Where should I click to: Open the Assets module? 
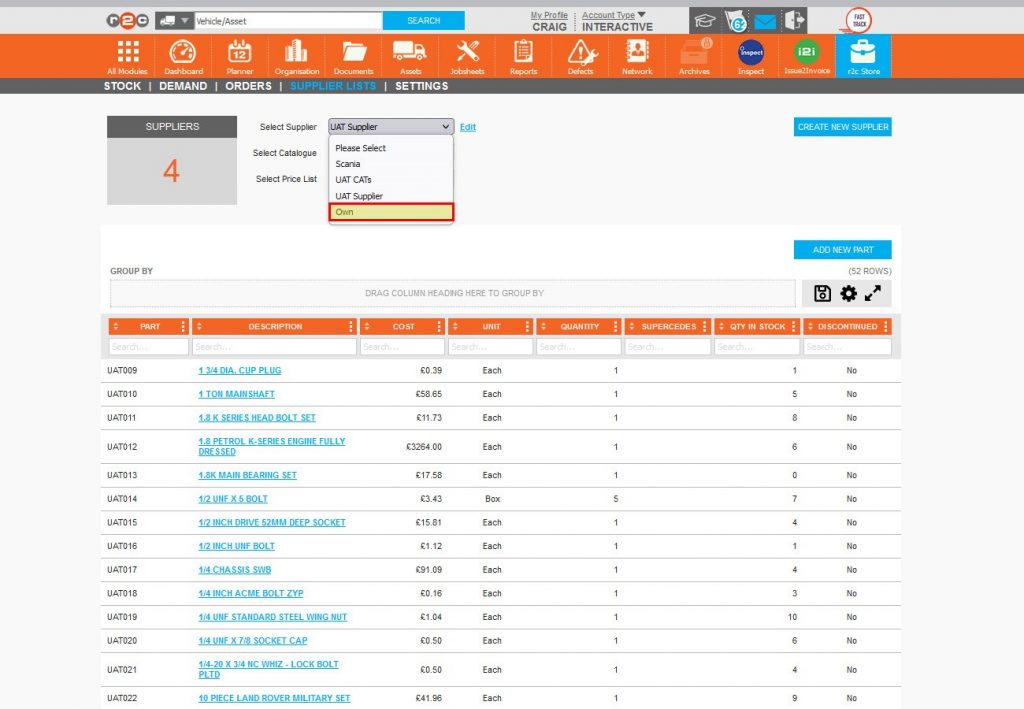click(x=410, y=55)
